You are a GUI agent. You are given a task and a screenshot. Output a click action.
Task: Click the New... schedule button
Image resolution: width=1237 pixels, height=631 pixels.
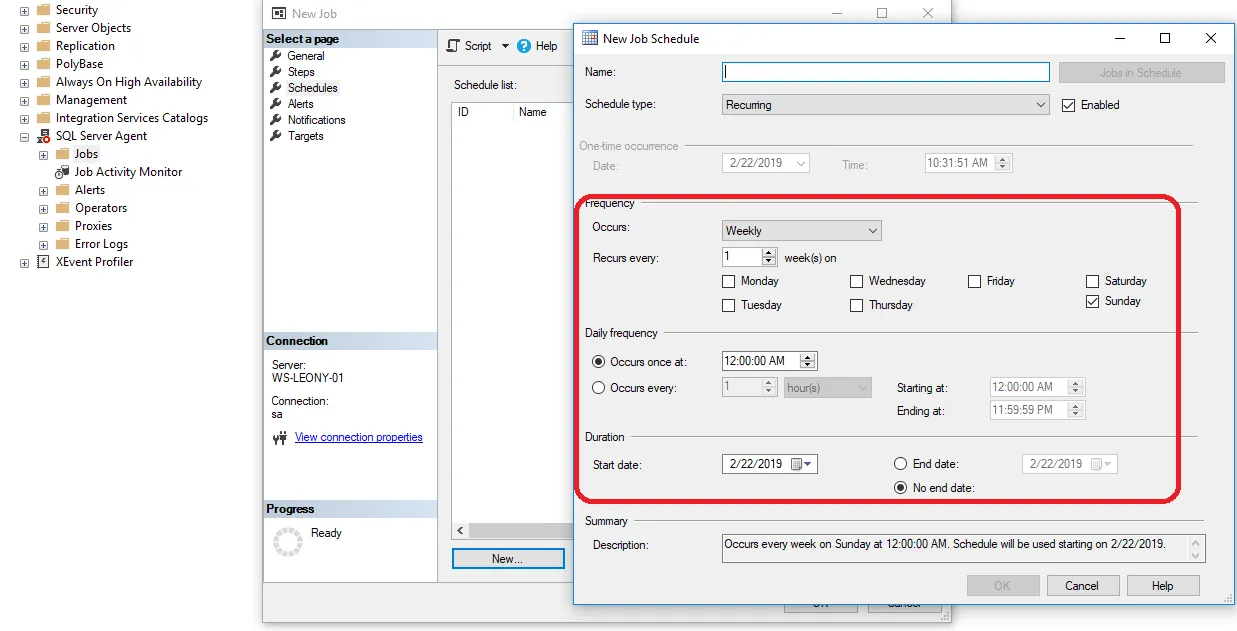coord(507,559)
